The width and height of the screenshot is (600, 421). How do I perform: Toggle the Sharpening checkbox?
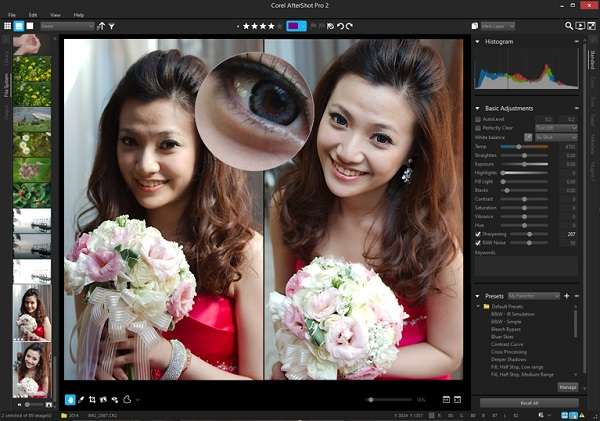click(478, 234)
